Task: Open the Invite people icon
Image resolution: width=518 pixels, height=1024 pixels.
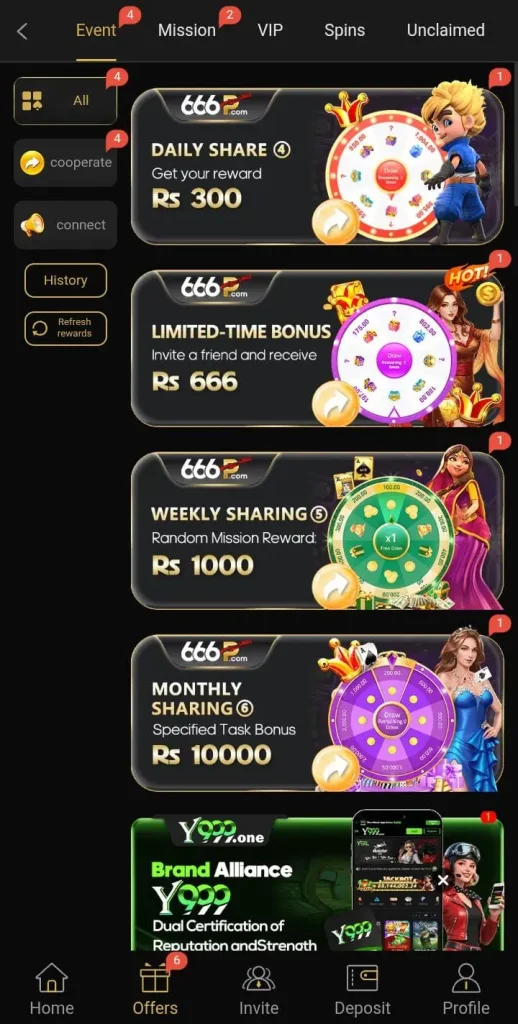Action: (x=259, y=978)
